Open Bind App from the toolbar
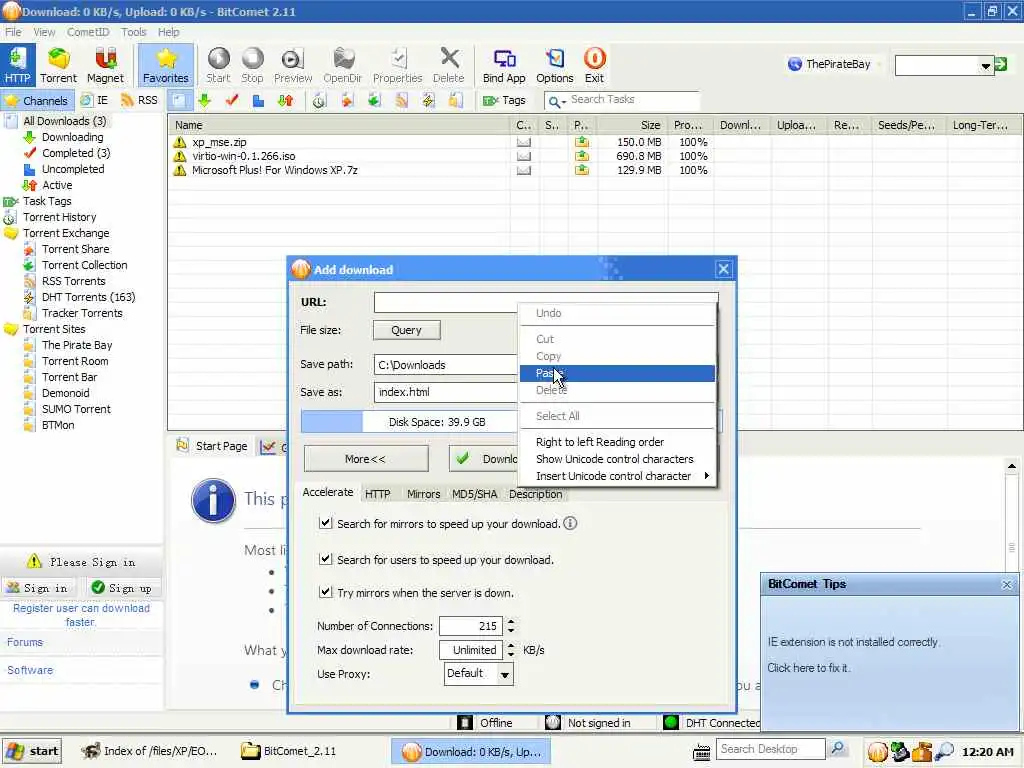The height and width of the screenshot is (768, 1024). 504,65
